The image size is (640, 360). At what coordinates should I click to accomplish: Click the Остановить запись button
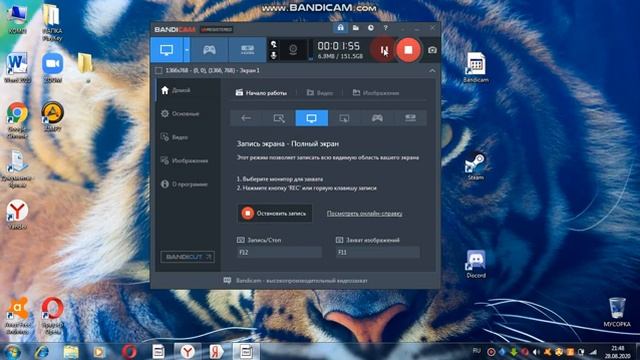(x=275, y=213)
